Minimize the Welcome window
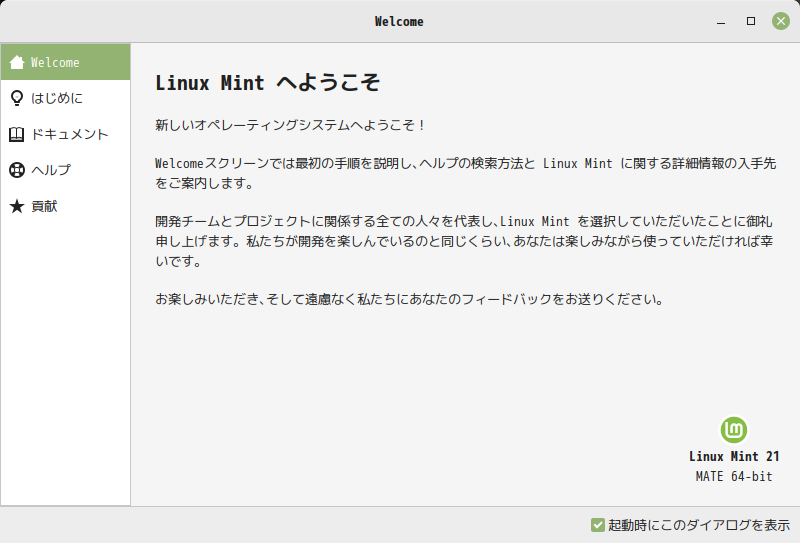Image resolution: width=800 pixels, height=543 pixels. click(721, 21)
